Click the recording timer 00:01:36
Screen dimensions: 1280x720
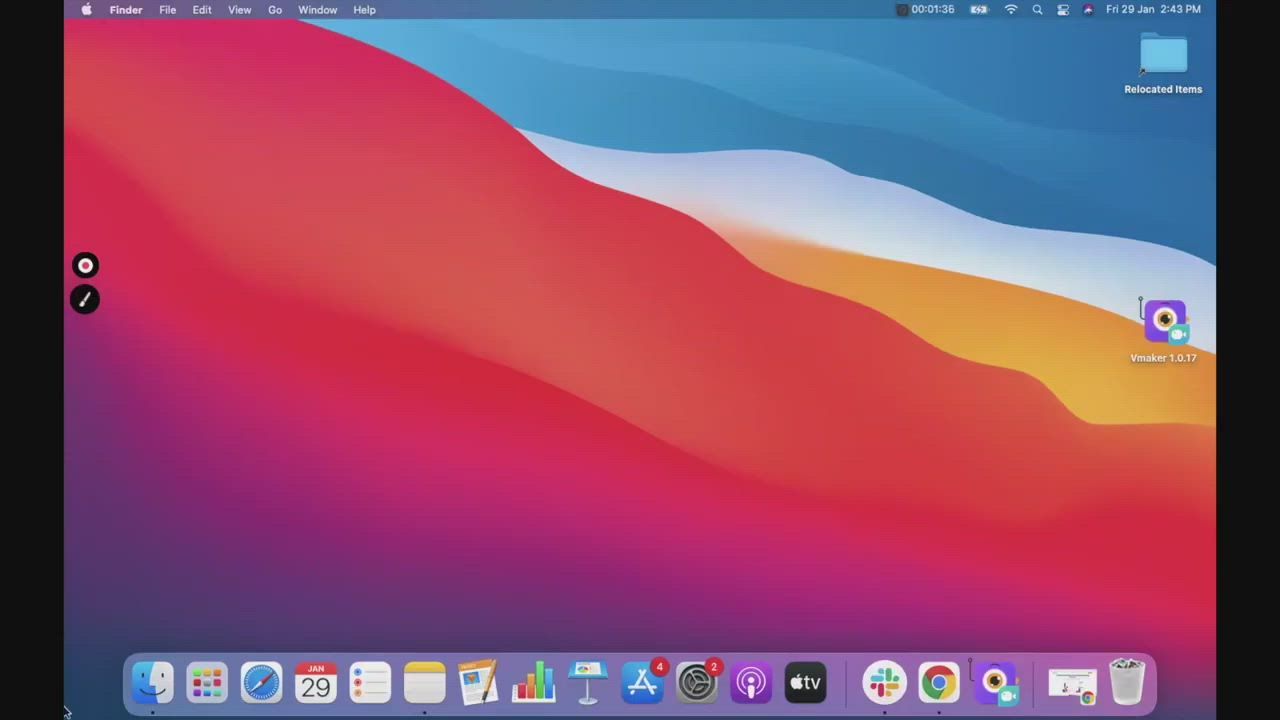[926, 10]
